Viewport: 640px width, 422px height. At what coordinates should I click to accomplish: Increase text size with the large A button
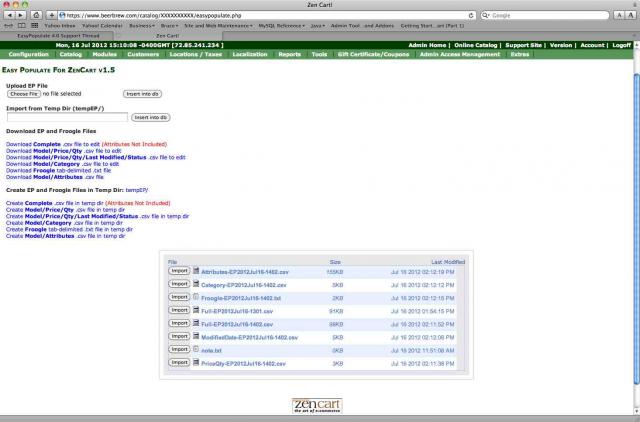[x=631, y=15]
